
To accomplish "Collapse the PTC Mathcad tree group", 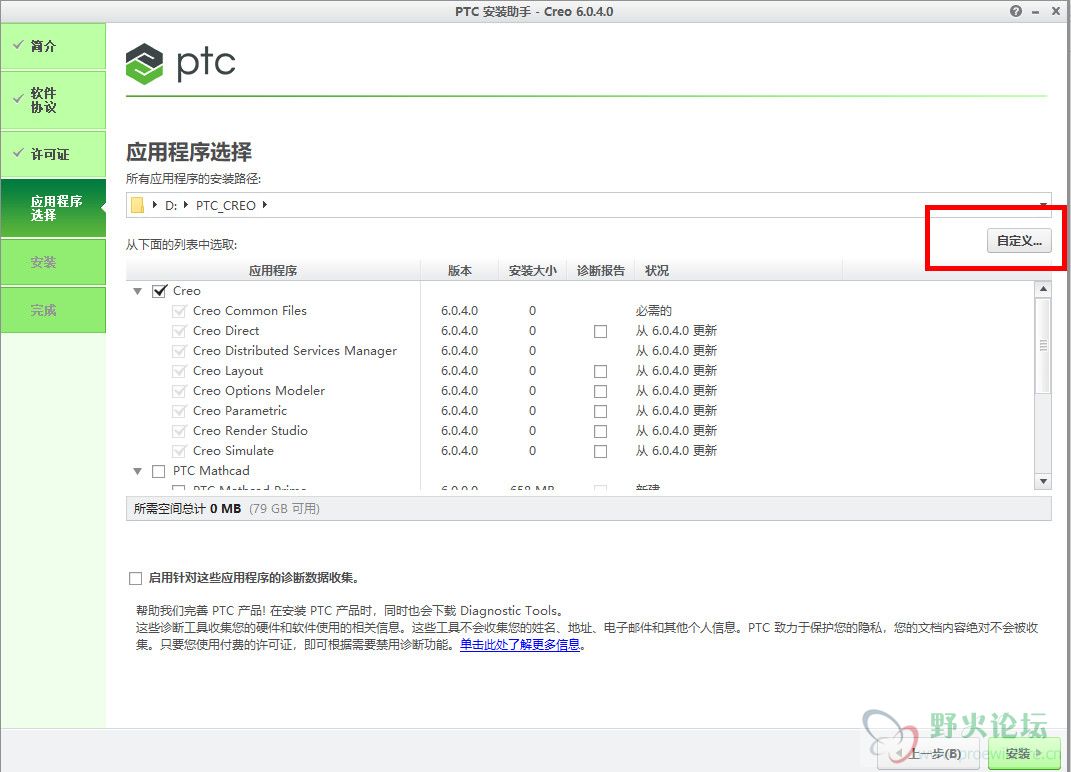I will (x=137, y=471).
